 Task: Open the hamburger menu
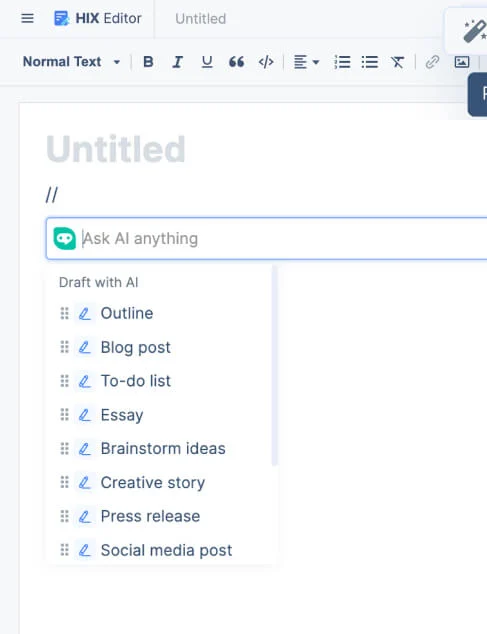click(x=27, y=18)
